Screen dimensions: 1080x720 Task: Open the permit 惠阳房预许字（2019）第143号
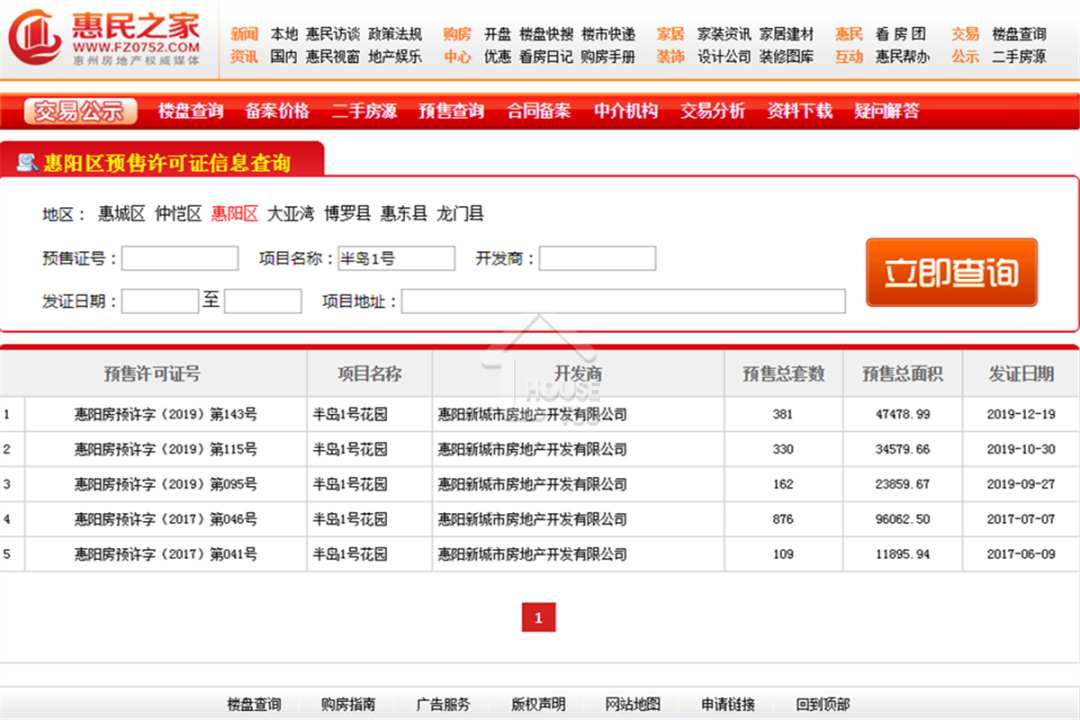click(x=165, y=414)
